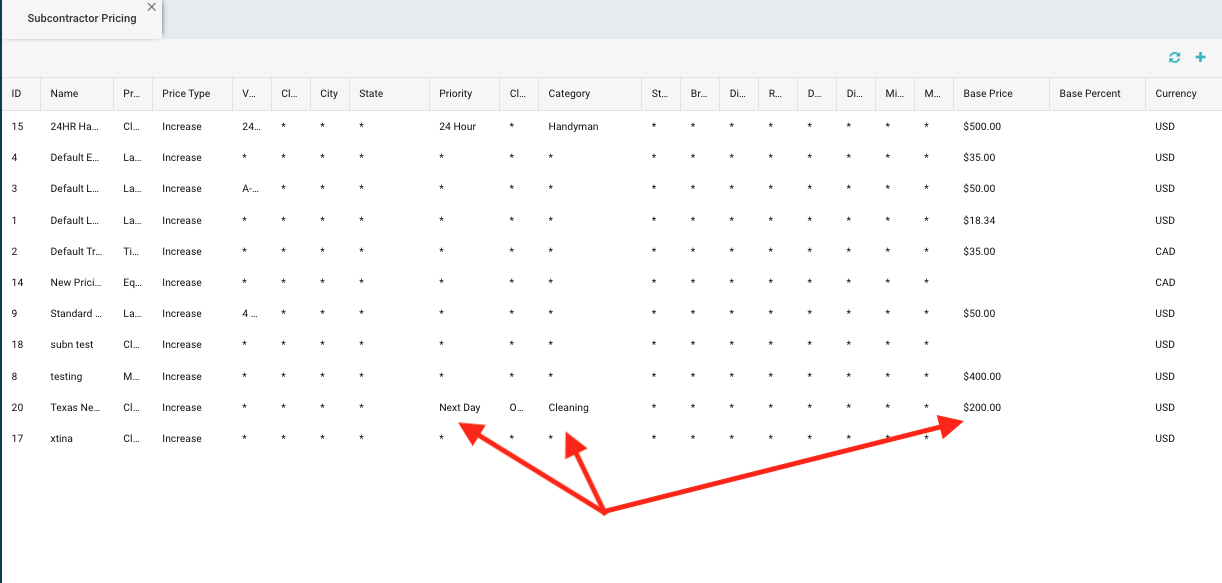The width and height of the screenshot is (1222, 583).
Task: Click the Price Type column header
Action: coord(186,94)
